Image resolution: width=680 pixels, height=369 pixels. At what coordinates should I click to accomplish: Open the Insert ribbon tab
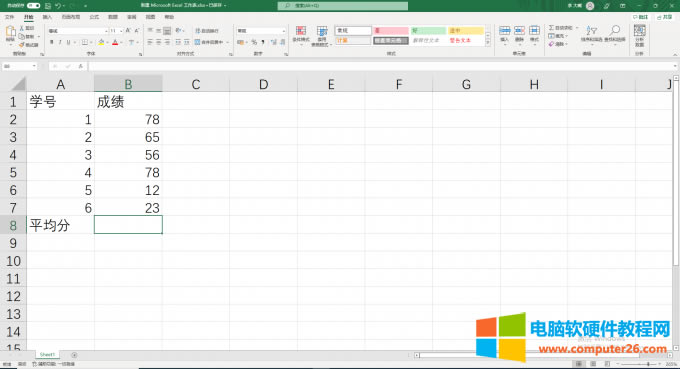pyautogui.click(x=47, y=17)
